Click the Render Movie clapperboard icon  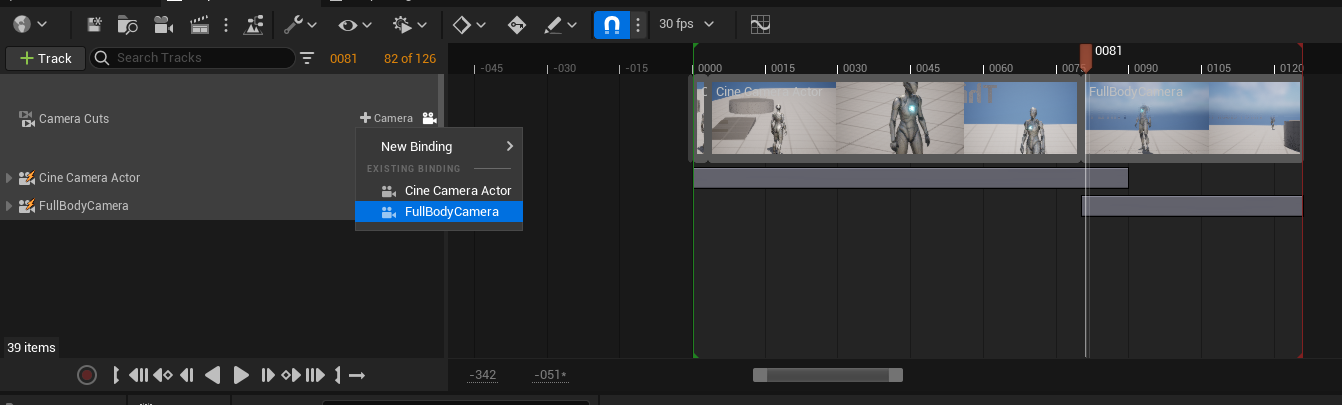[x=198, y=25]
